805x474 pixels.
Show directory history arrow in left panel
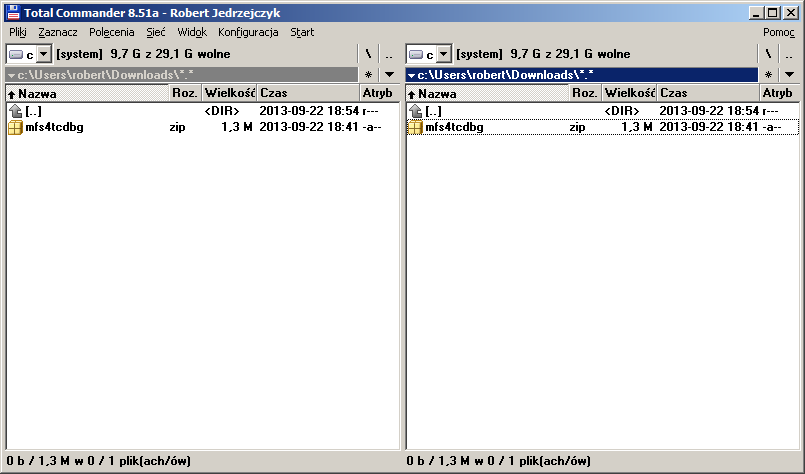pyautogui.click(x=389, y=75)
